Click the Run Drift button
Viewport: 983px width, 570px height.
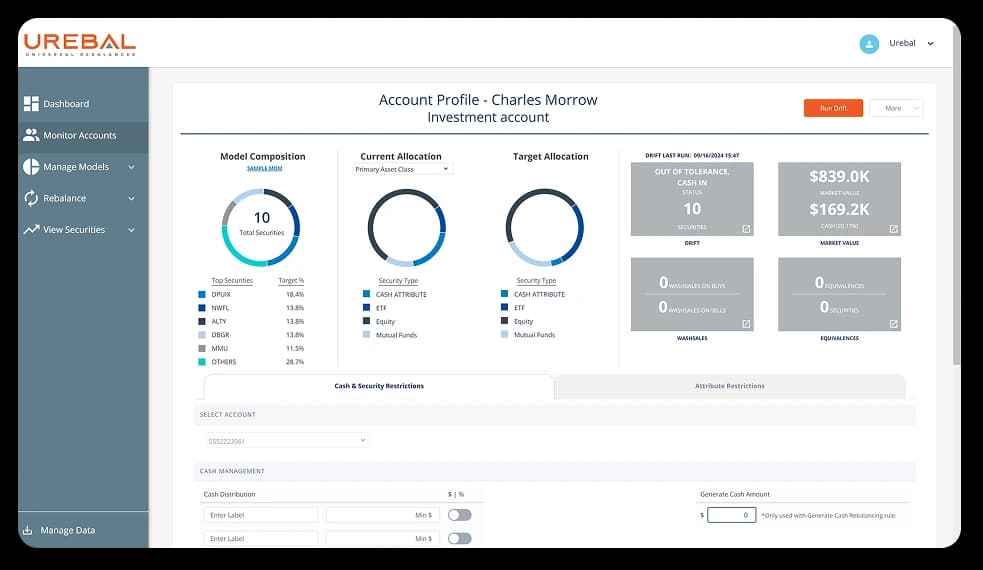tap(833, 108)
